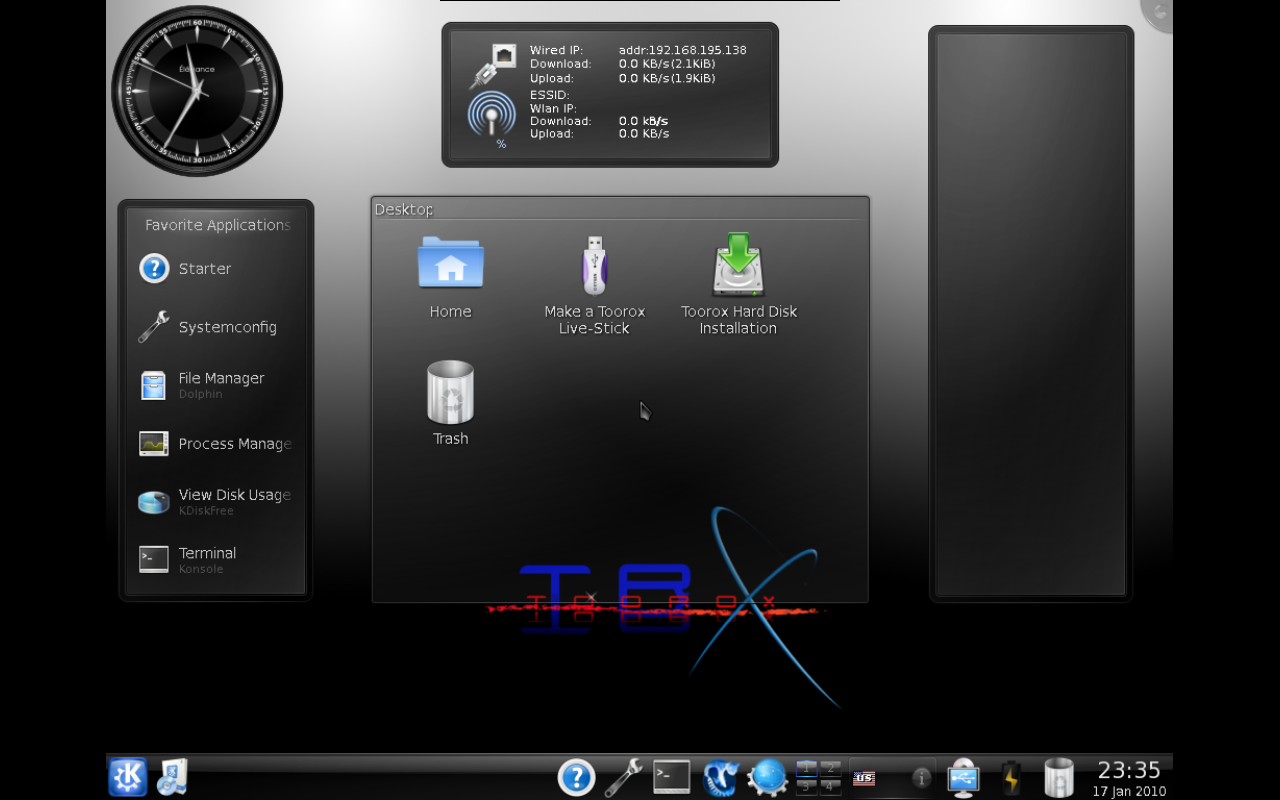Open Starter in Favorite Applications
This screenshot has height=800, width=1280.
[x=216, y=268]
